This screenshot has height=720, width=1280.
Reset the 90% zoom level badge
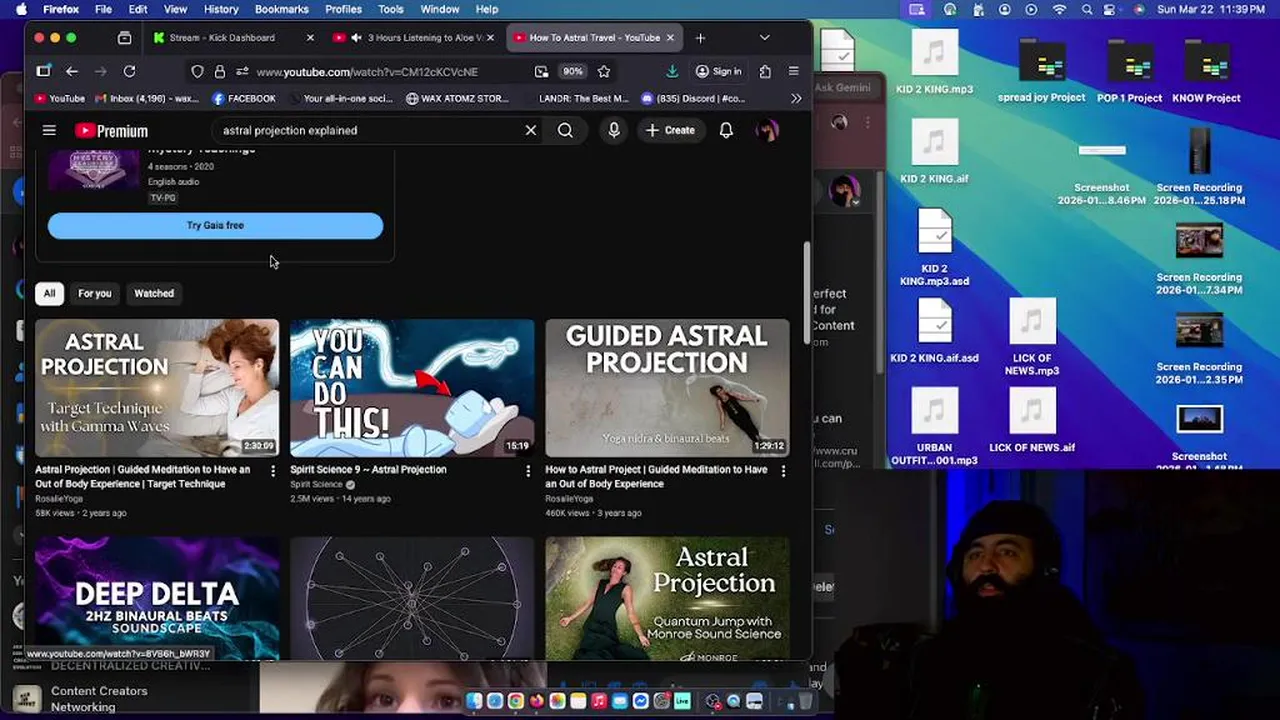pyautogui.click(x=572, y=71)
